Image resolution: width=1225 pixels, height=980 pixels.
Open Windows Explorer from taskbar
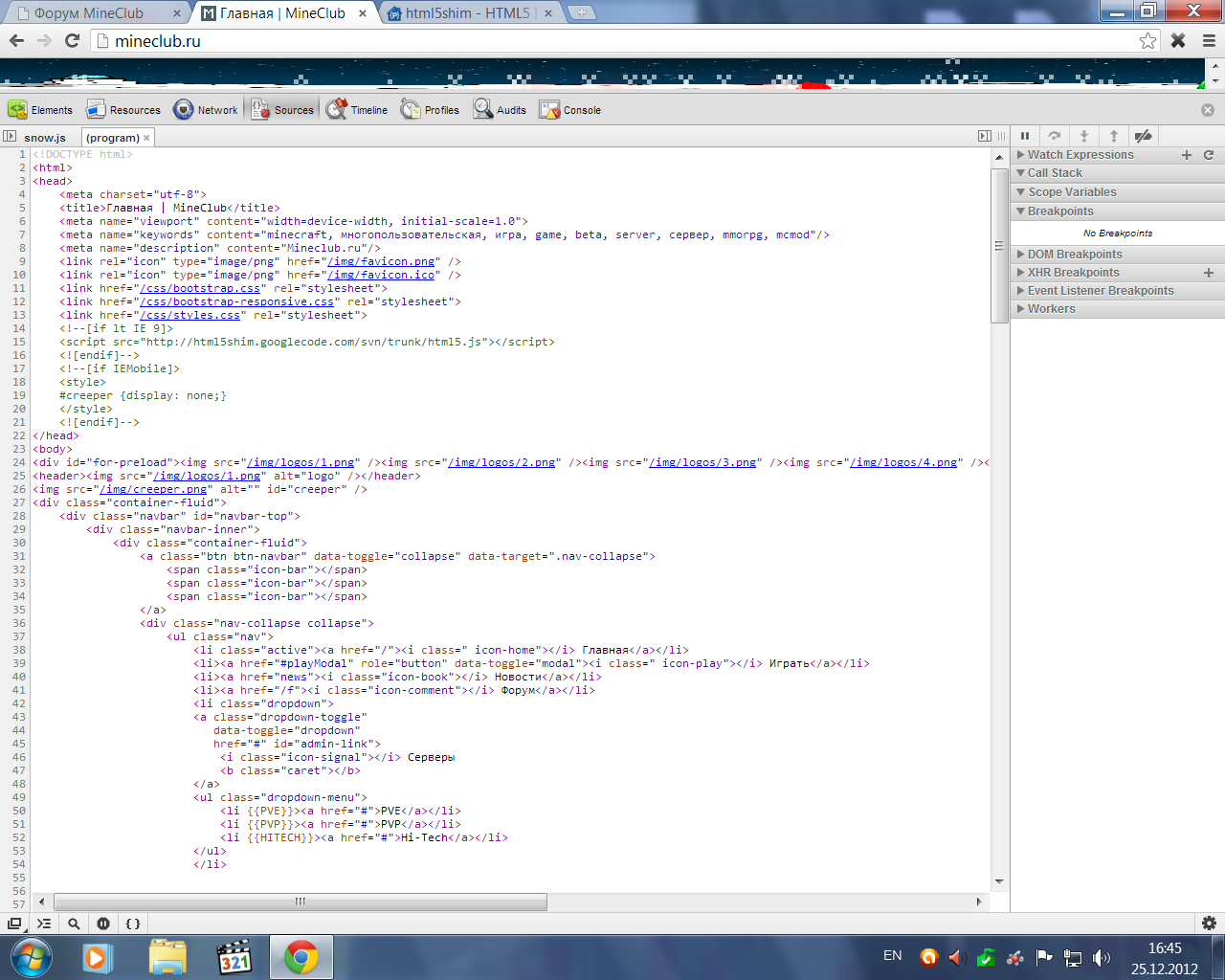tap(167, 957)
